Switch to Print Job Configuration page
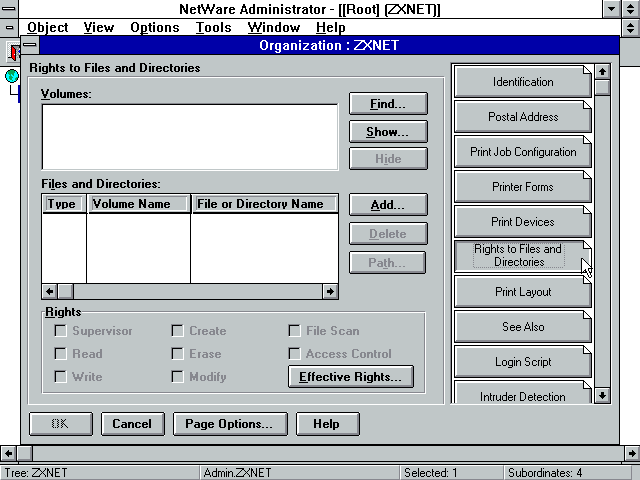The width and height of the screenshot is (640, 480). pyautogui.click(x=523, y=152)
